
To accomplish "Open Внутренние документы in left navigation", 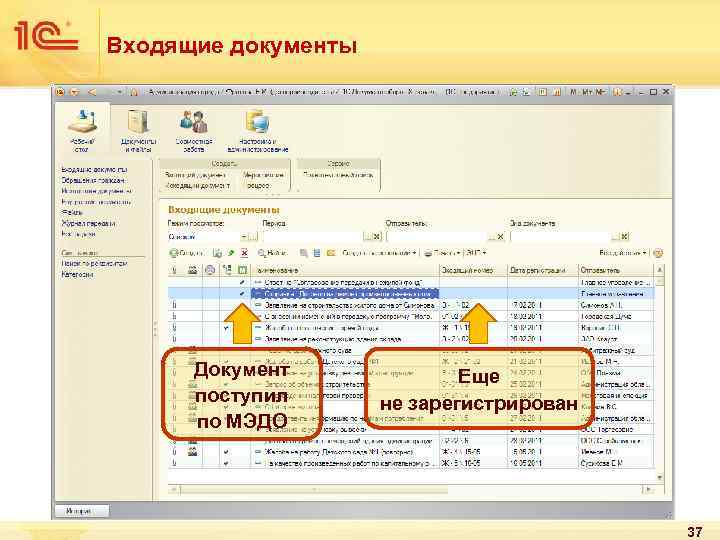I will [x=96, y=202].
